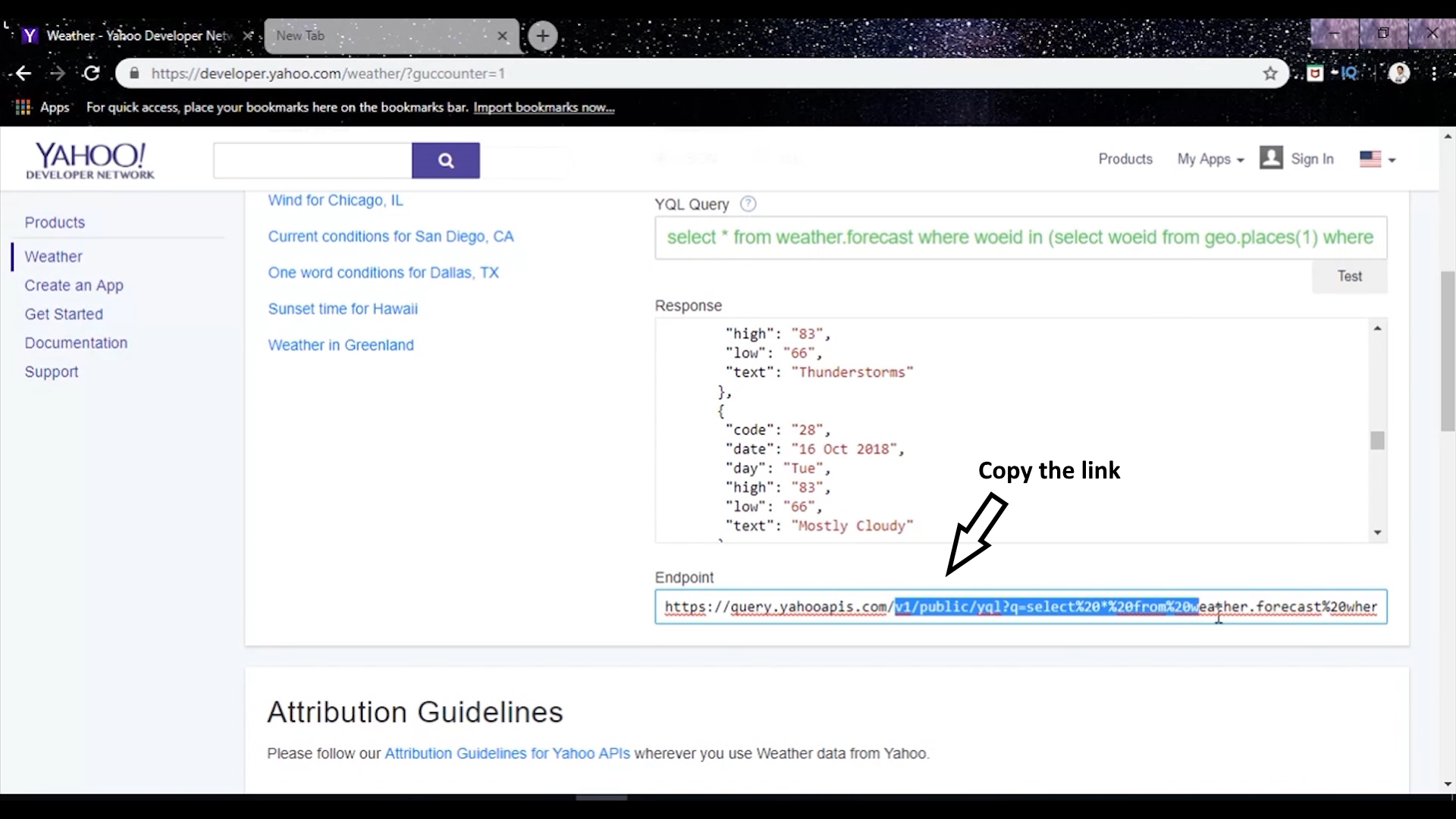Open Sunset time for Hawaii link
This screenshot has width=1456, height=819.
pos(342,309)
